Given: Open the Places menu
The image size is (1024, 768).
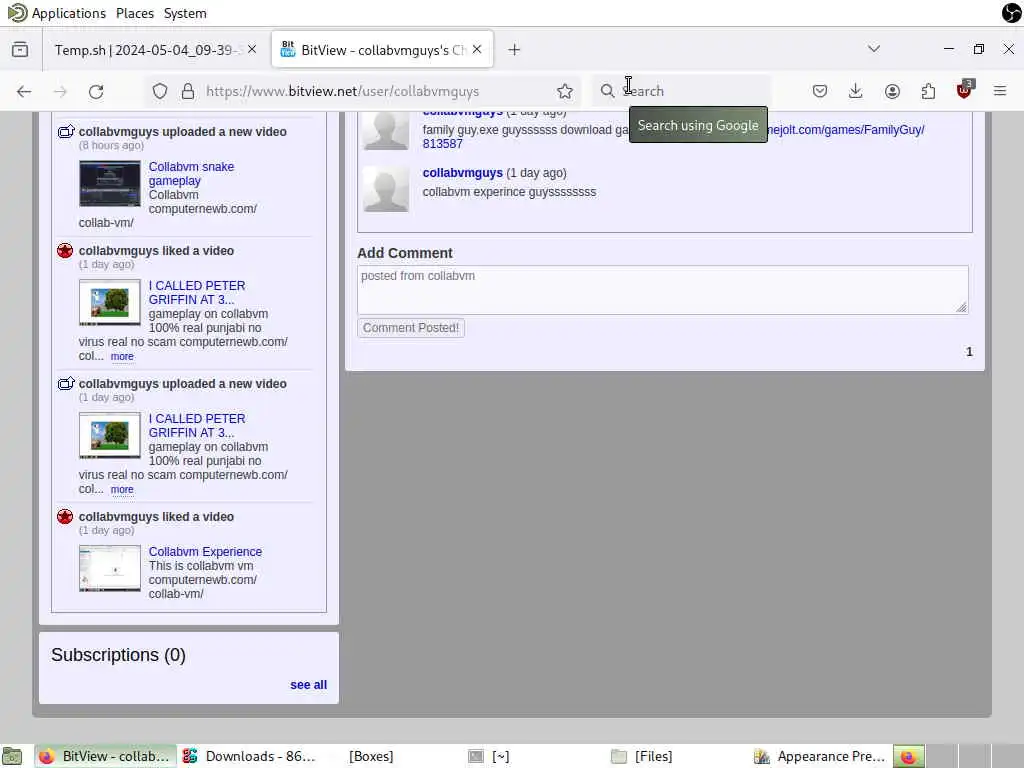Looking at the screenshot, I should (x=135, y=13).
